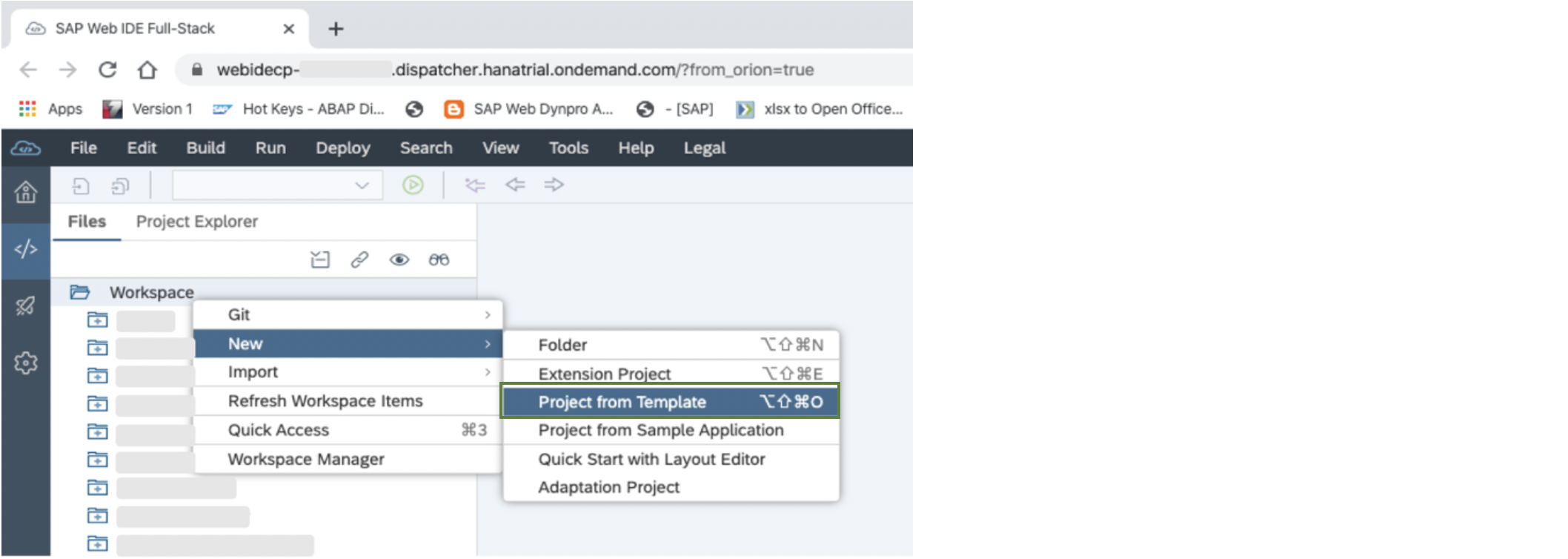The height and width of the screenshot is (559, 1568).
Task: Open Workspace Manager from context menu
Action: pos(348,459)
